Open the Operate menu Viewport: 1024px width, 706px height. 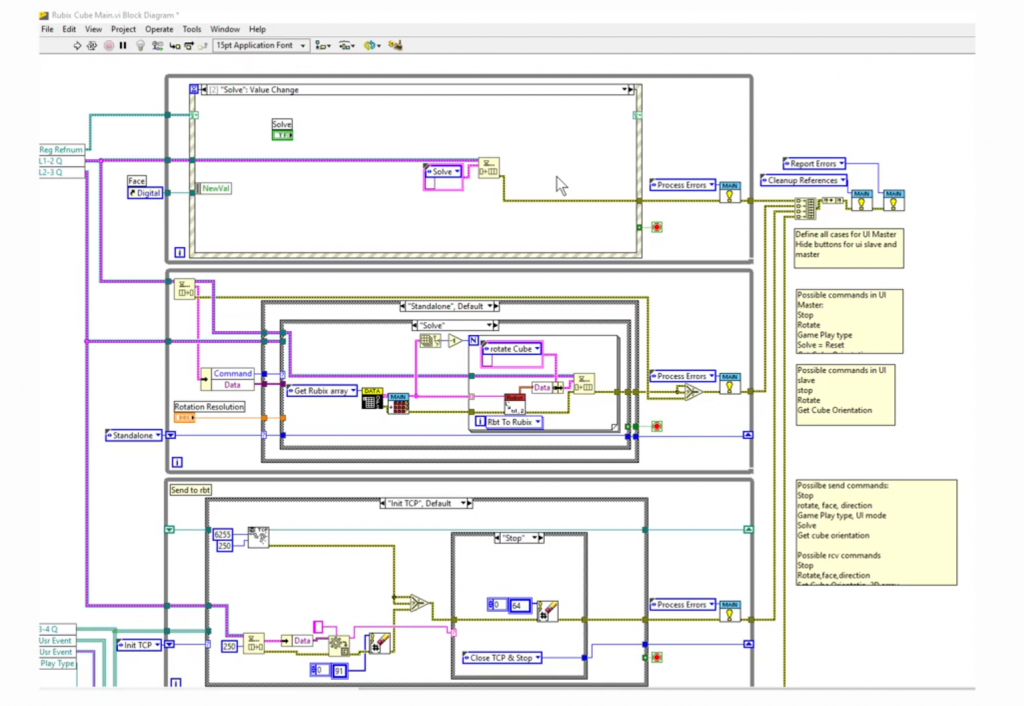(159, 29)
